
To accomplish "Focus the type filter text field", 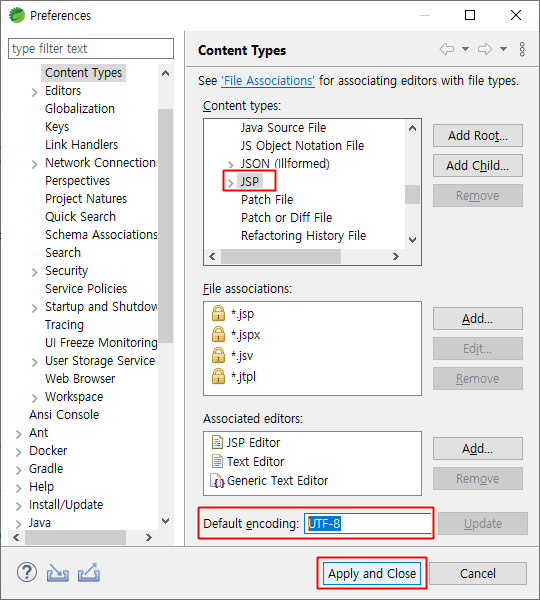I will tap(91, 49).
